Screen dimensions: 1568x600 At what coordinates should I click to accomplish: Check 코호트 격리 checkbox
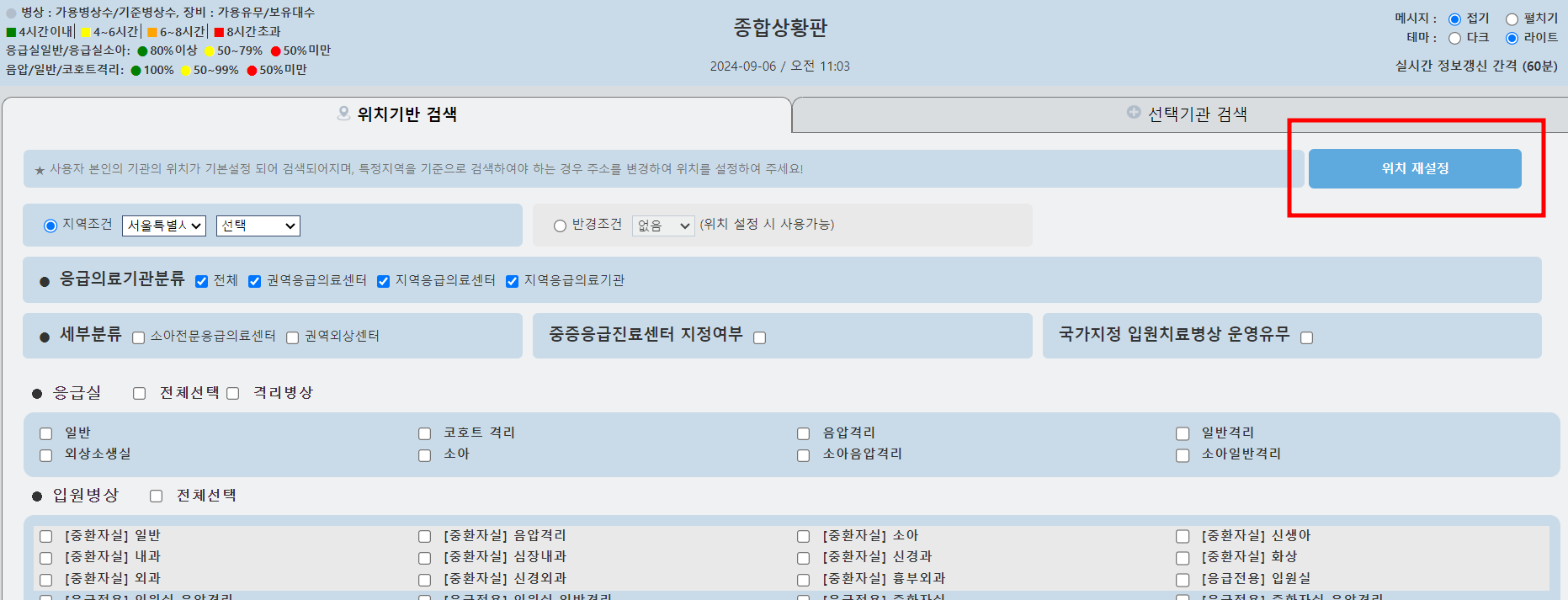click(x=425, y=434)
